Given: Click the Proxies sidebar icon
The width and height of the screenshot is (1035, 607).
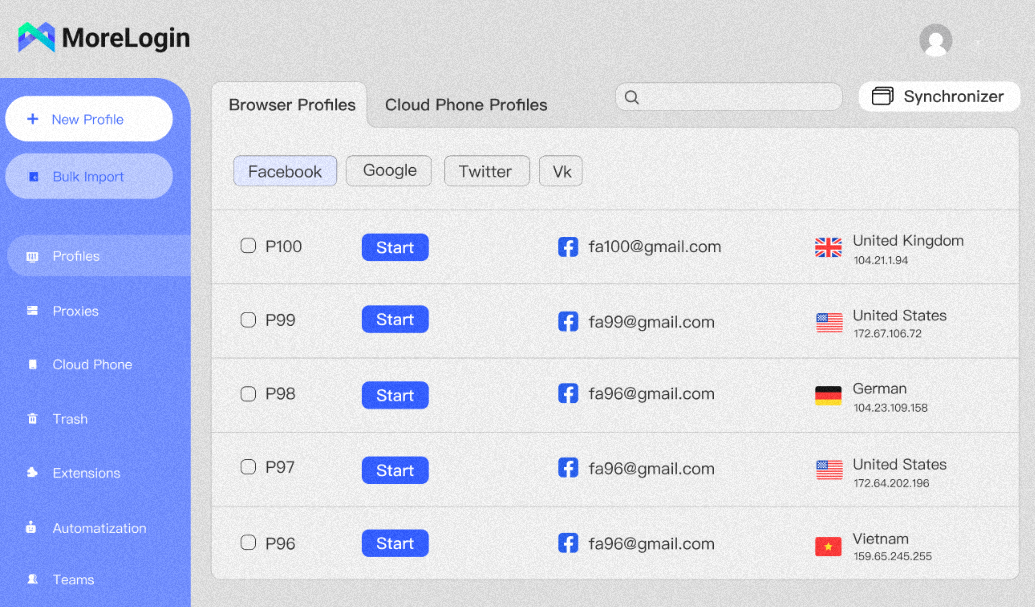Looking at the screenshot, I should 33,311.
